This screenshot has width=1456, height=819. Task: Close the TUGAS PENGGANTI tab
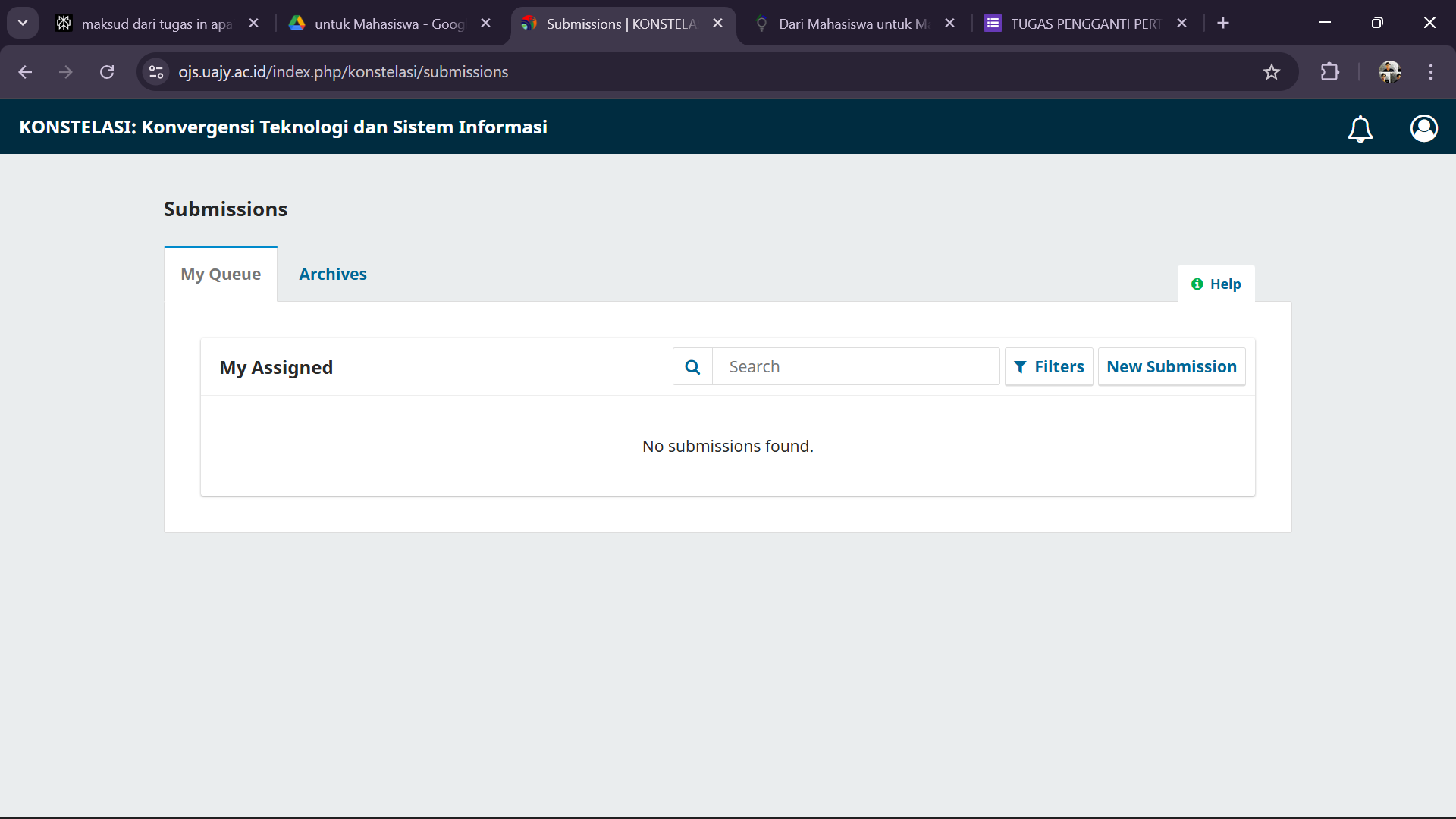pos(1182,24)
